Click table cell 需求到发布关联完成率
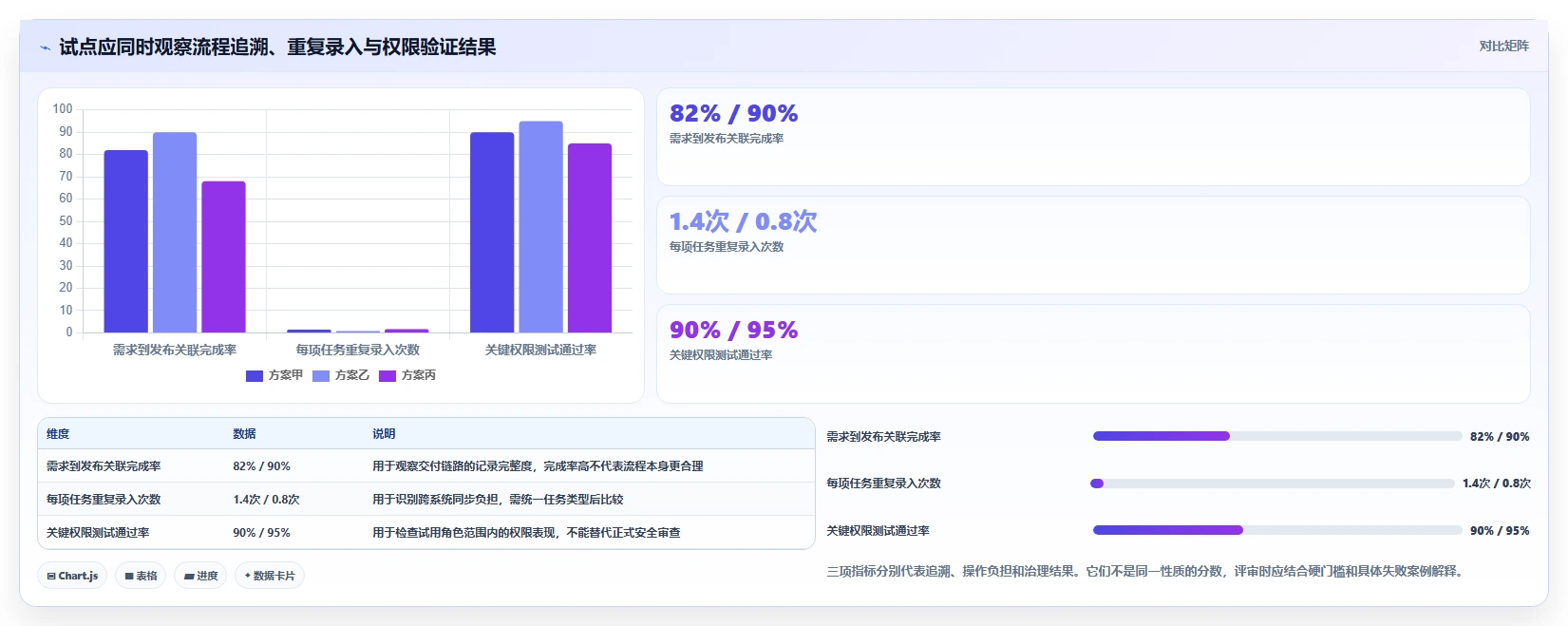Image resolution: width=1568 pixels, height=626 pixels. click(x=104, y=466)
